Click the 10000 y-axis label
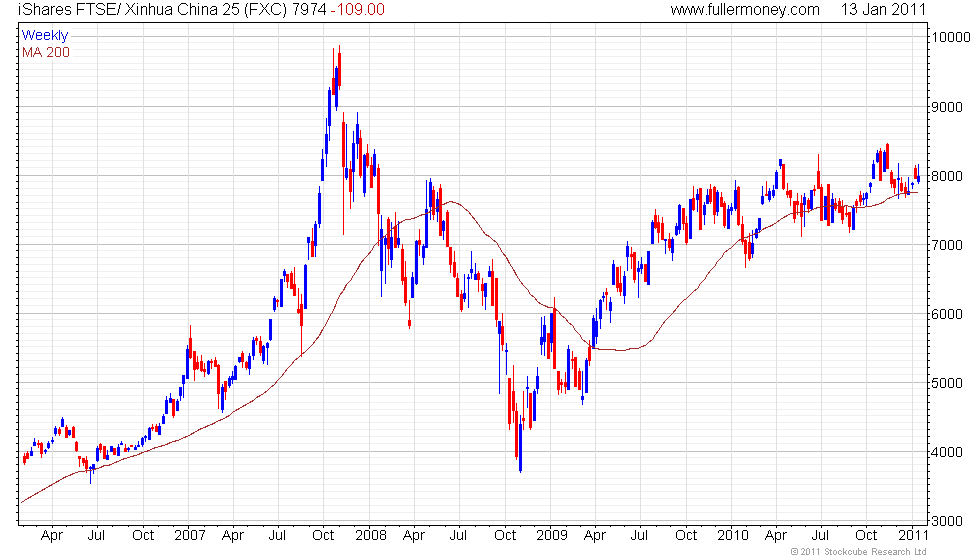Viewport: 980px width, 560px height. pos(951,37)
